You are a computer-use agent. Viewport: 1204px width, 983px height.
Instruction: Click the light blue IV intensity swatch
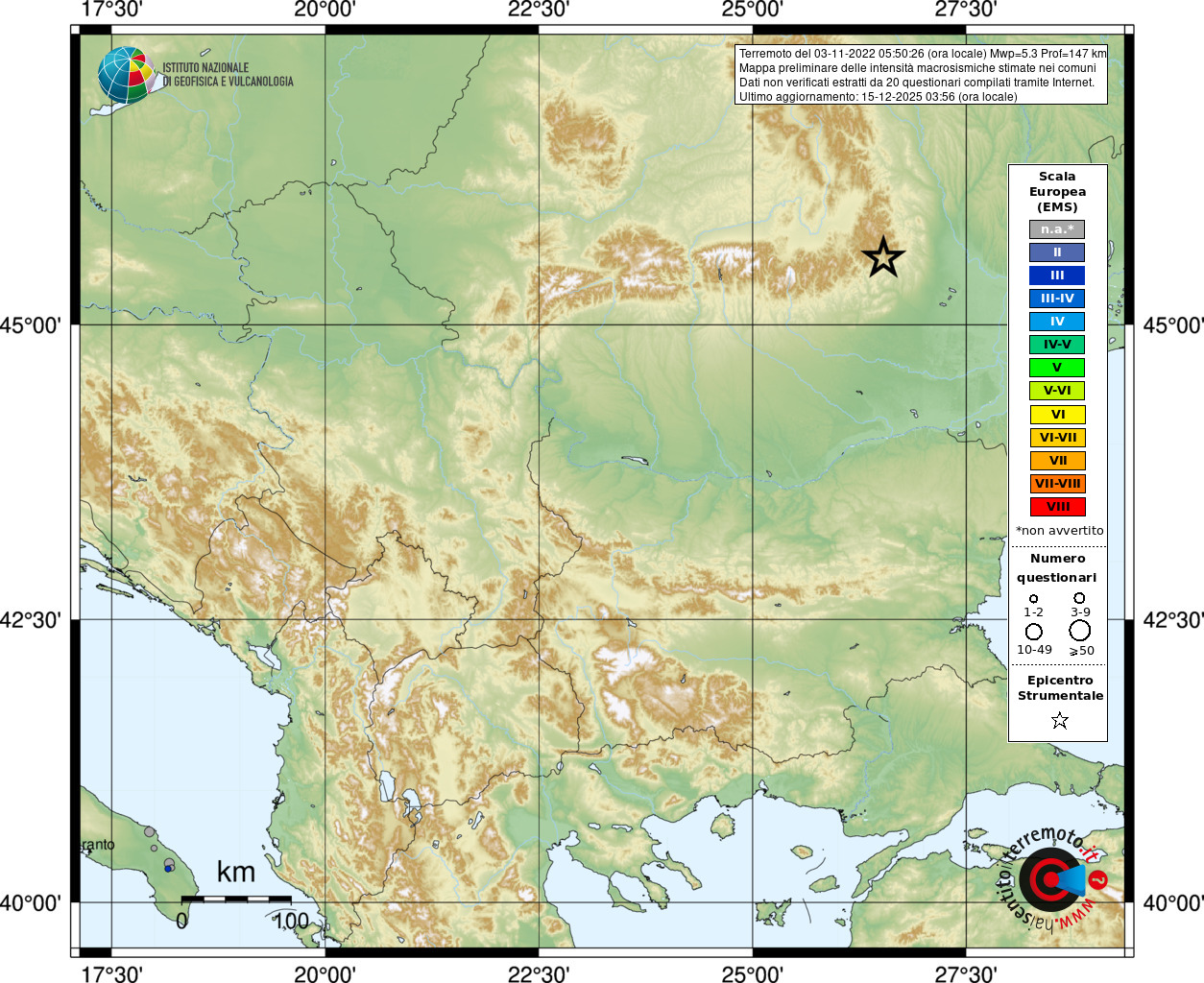coord(1057,322)
